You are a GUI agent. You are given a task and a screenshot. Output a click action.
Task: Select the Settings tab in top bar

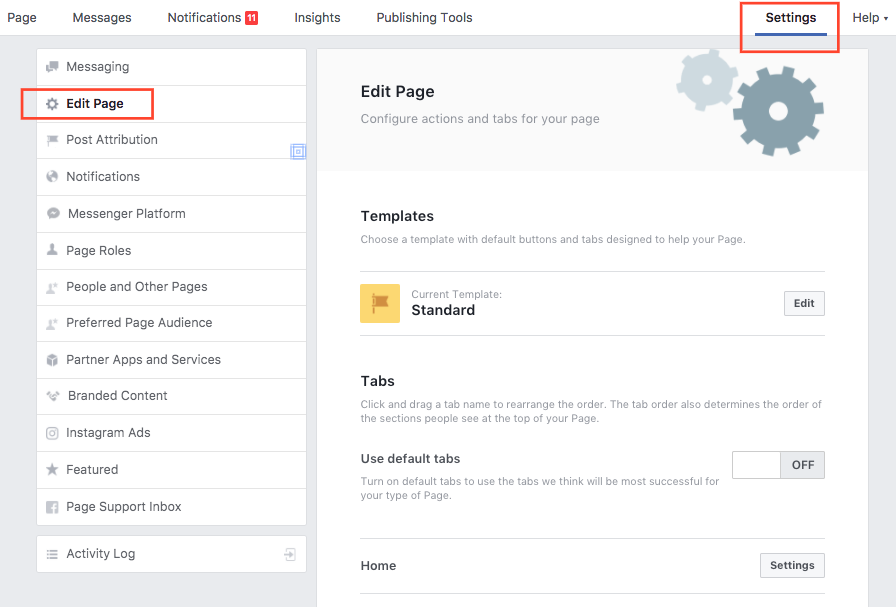pyautogui.click(x=791, y=18)
